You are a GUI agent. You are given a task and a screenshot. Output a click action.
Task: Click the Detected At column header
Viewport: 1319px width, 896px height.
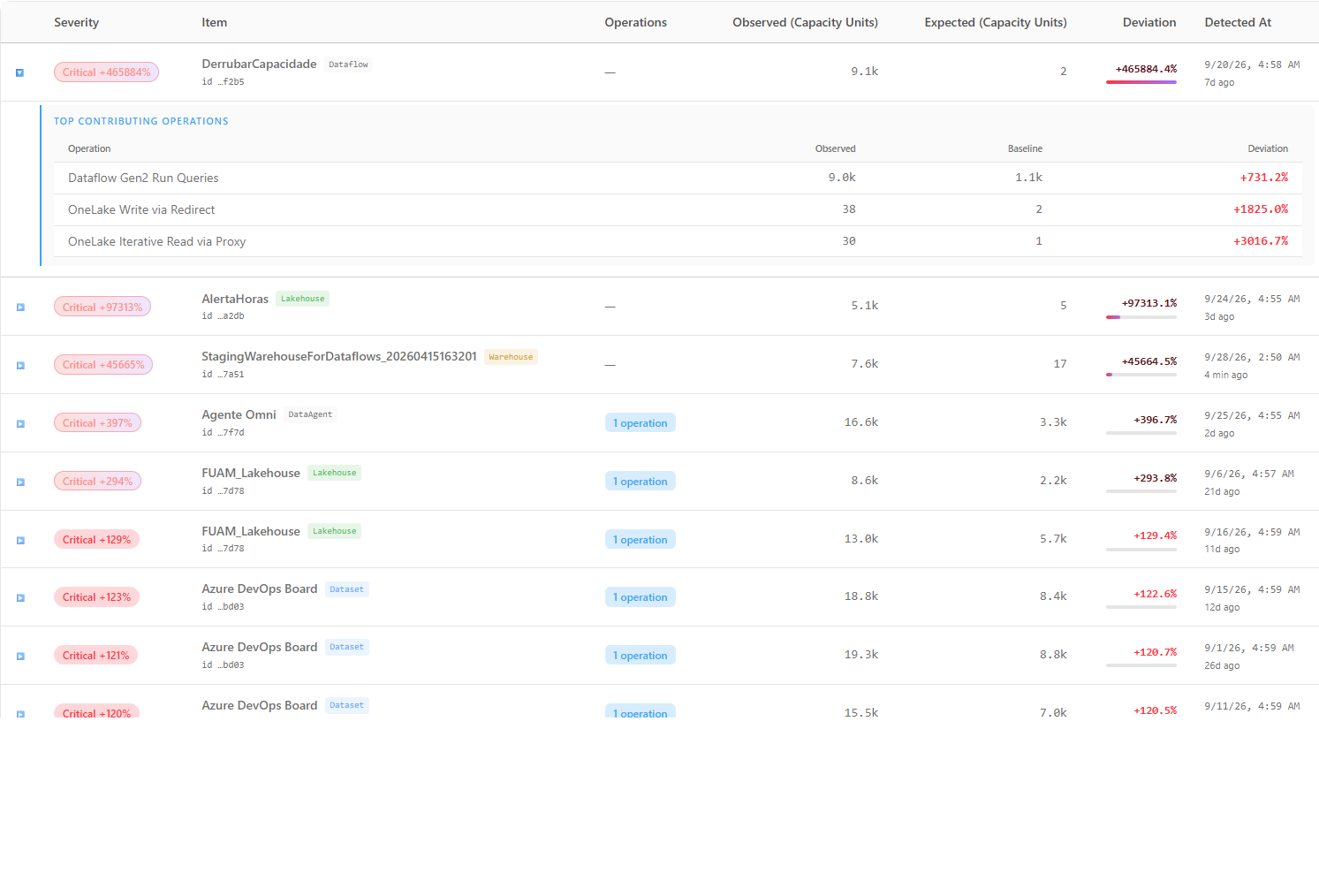(x=1238, y=22)
